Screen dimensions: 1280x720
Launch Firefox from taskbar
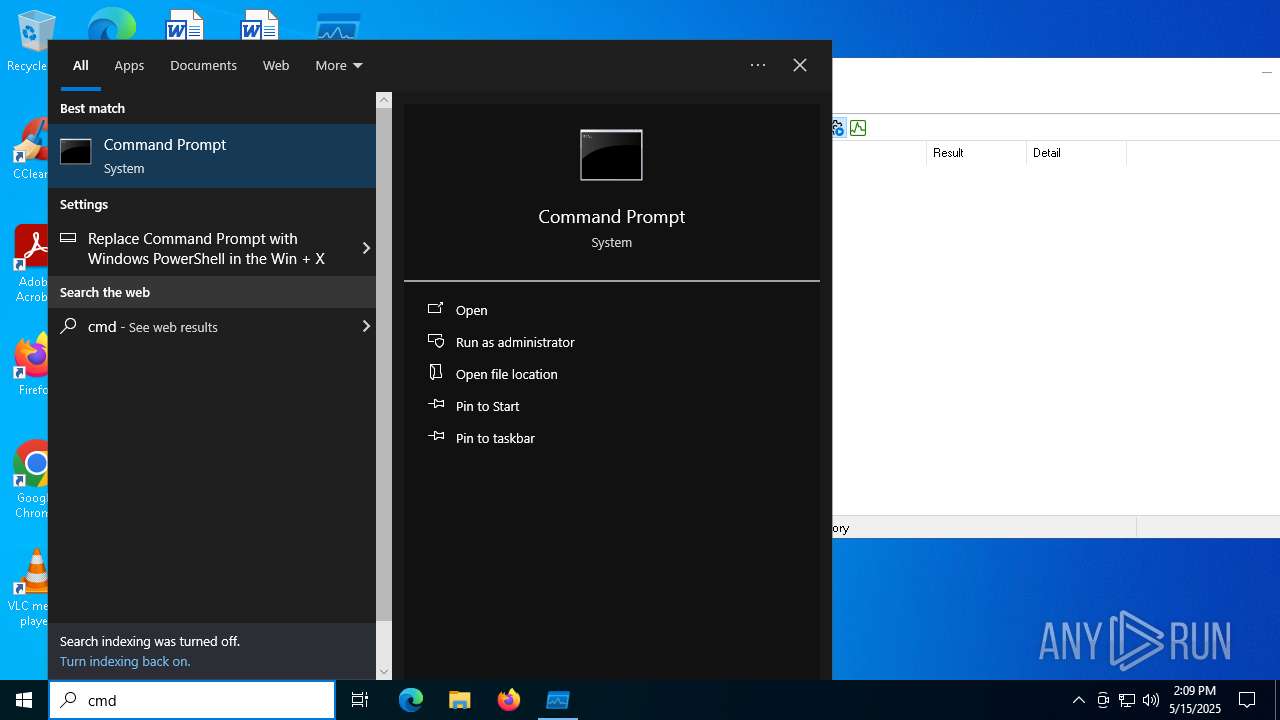pos(509,700)
